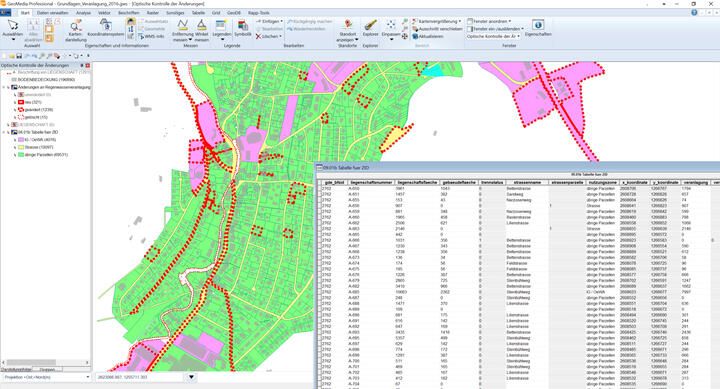The height and width of the screenshot is (389, 720).
Task: Activate Winkel messen tool
Action: click(202, 30)
